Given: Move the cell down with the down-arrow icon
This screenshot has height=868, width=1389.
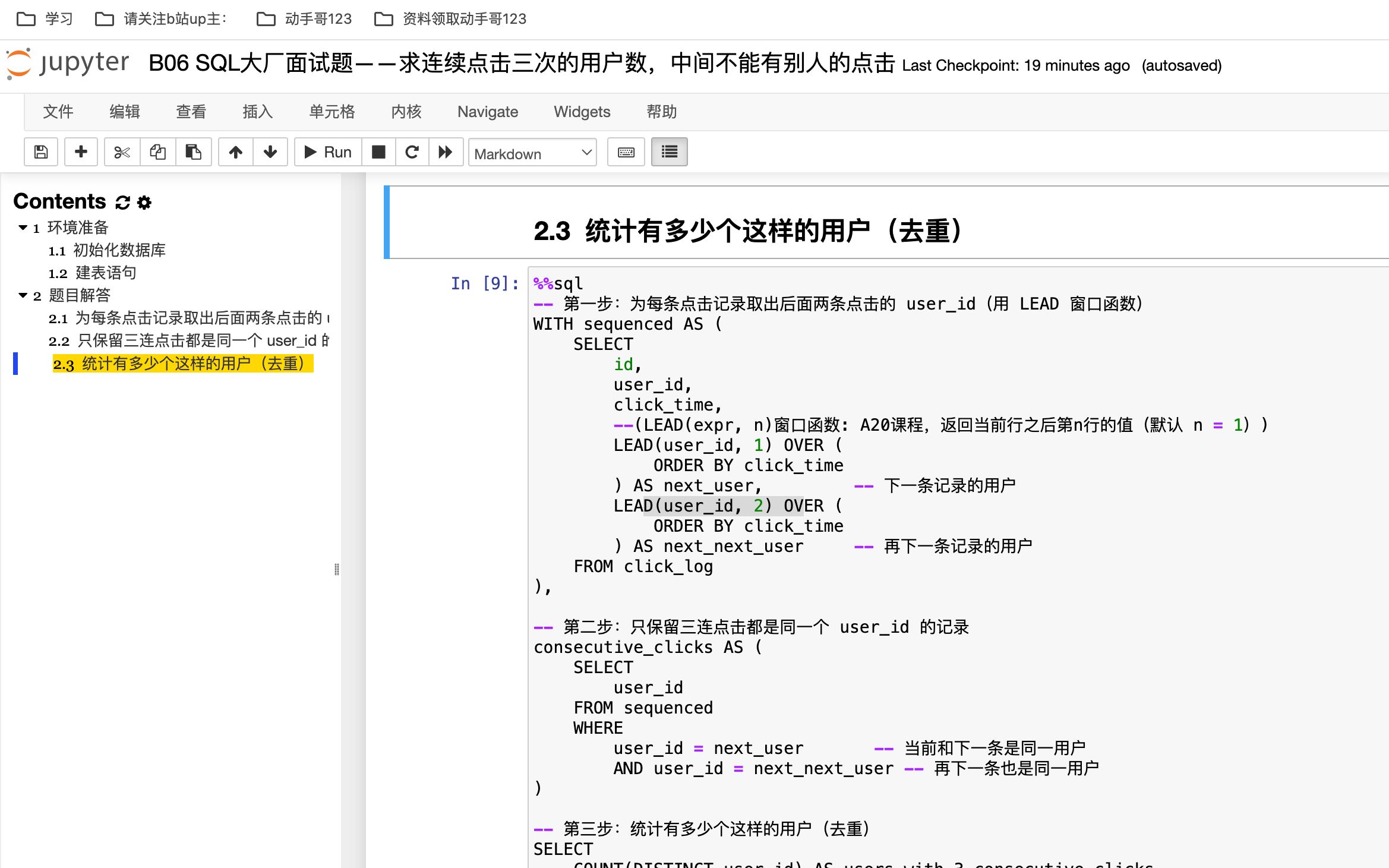Looking at the screenshot, I should 270,152.
